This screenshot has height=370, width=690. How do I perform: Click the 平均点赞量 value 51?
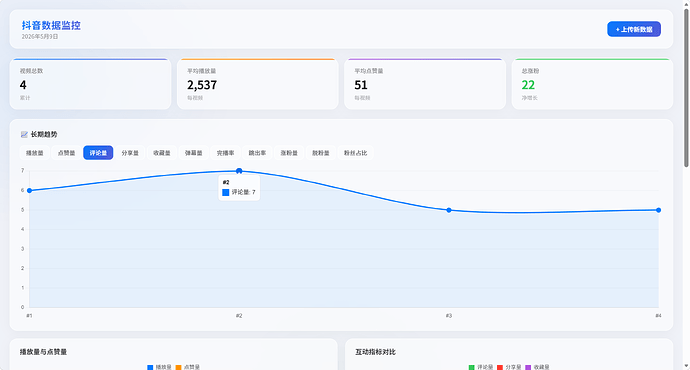(361, 85)
